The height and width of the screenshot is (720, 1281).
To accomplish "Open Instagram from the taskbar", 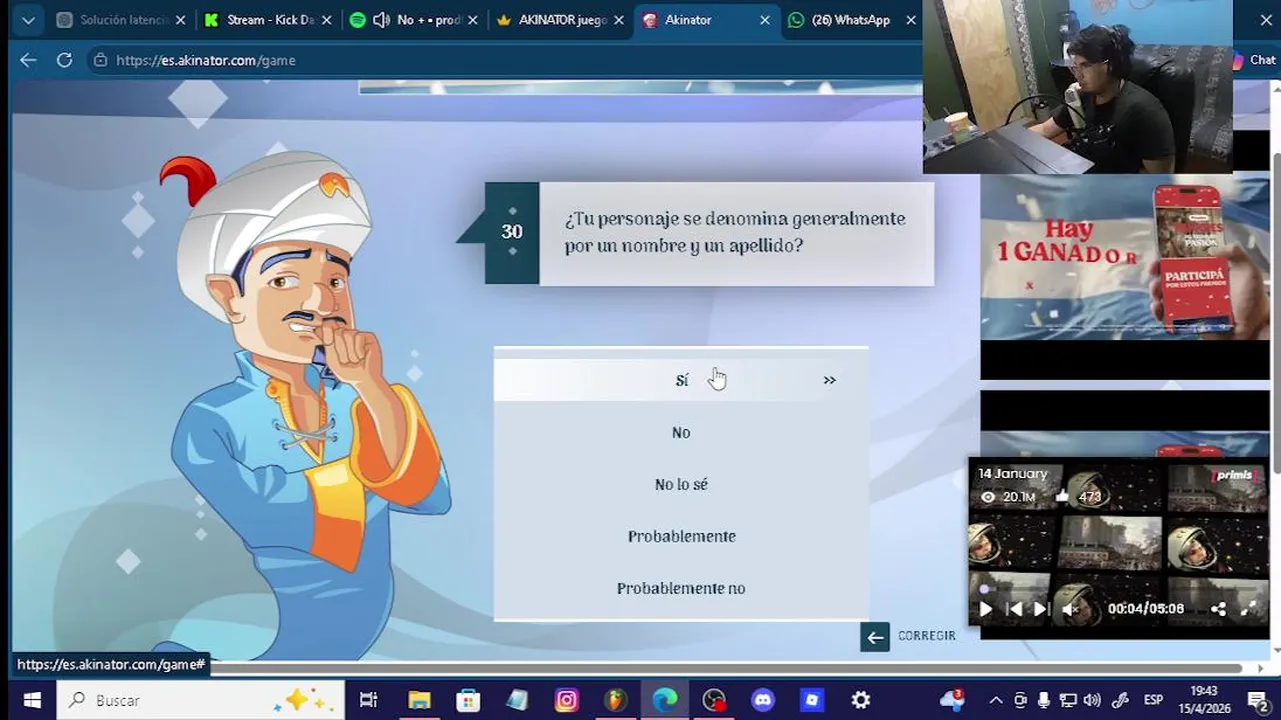I will (x=567, y=700).
